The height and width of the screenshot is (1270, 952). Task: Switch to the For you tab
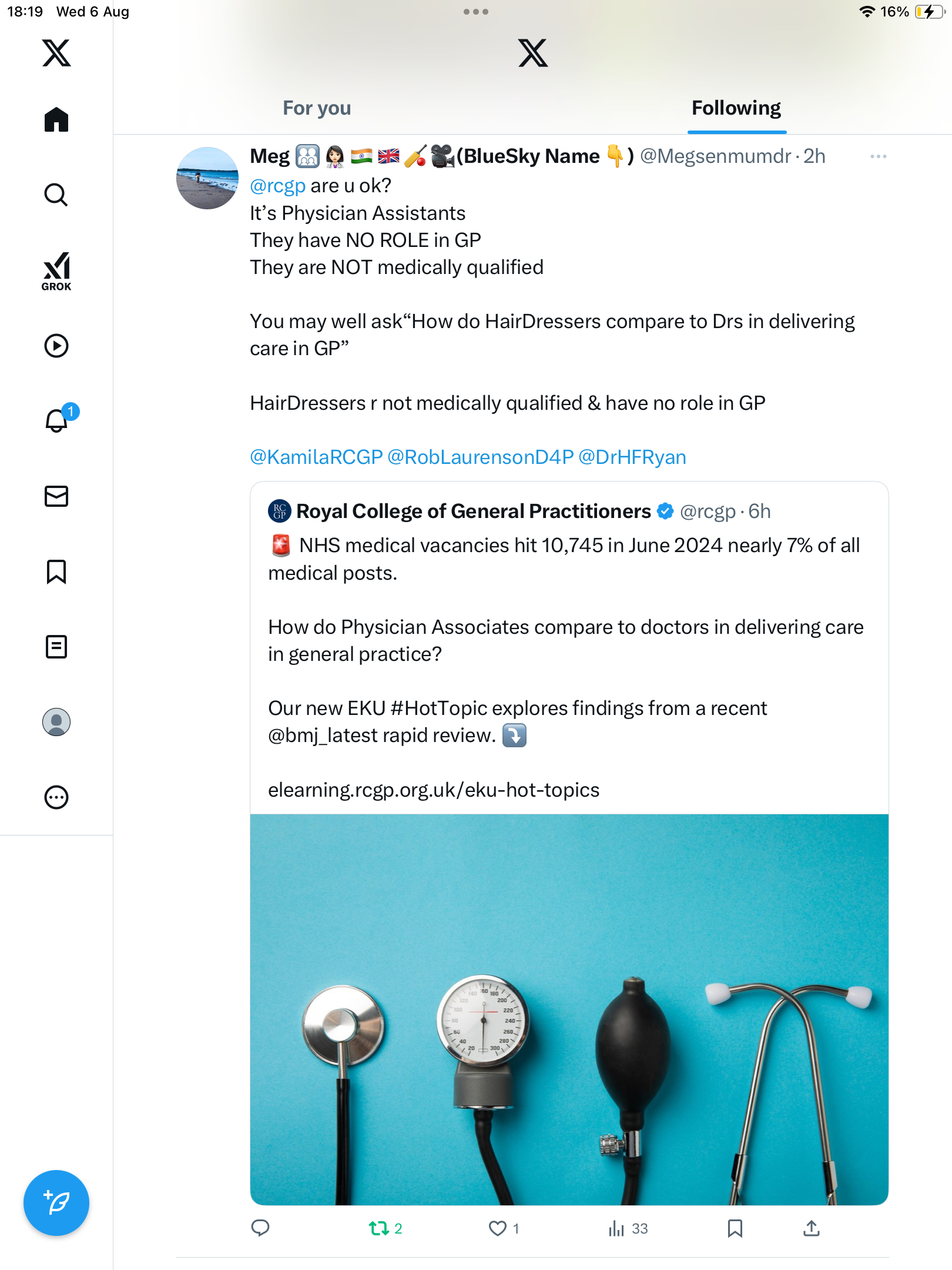(x=317, y=108)
